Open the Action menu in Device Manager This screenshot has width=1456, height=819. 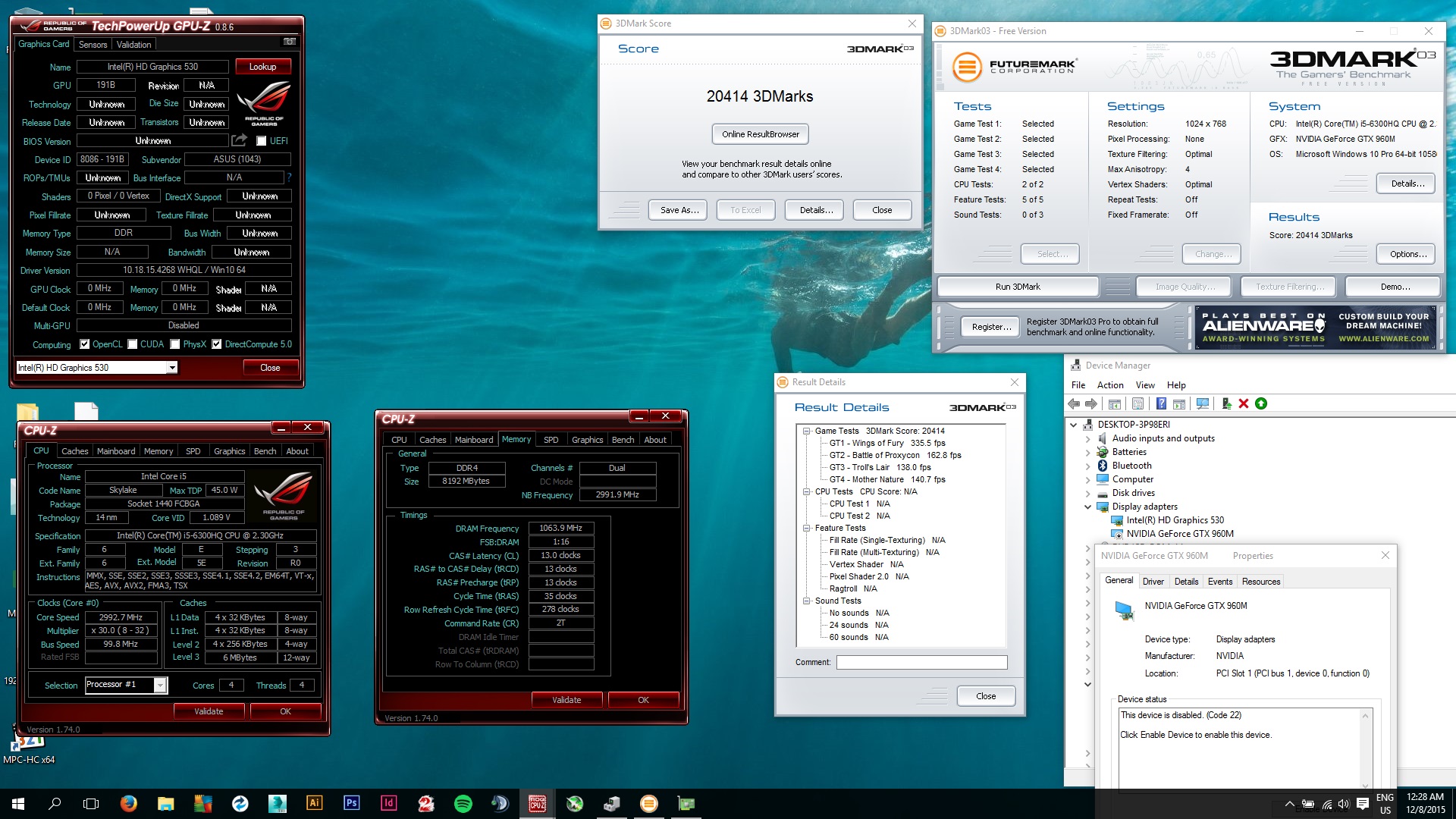click(x=1110, y=385)
